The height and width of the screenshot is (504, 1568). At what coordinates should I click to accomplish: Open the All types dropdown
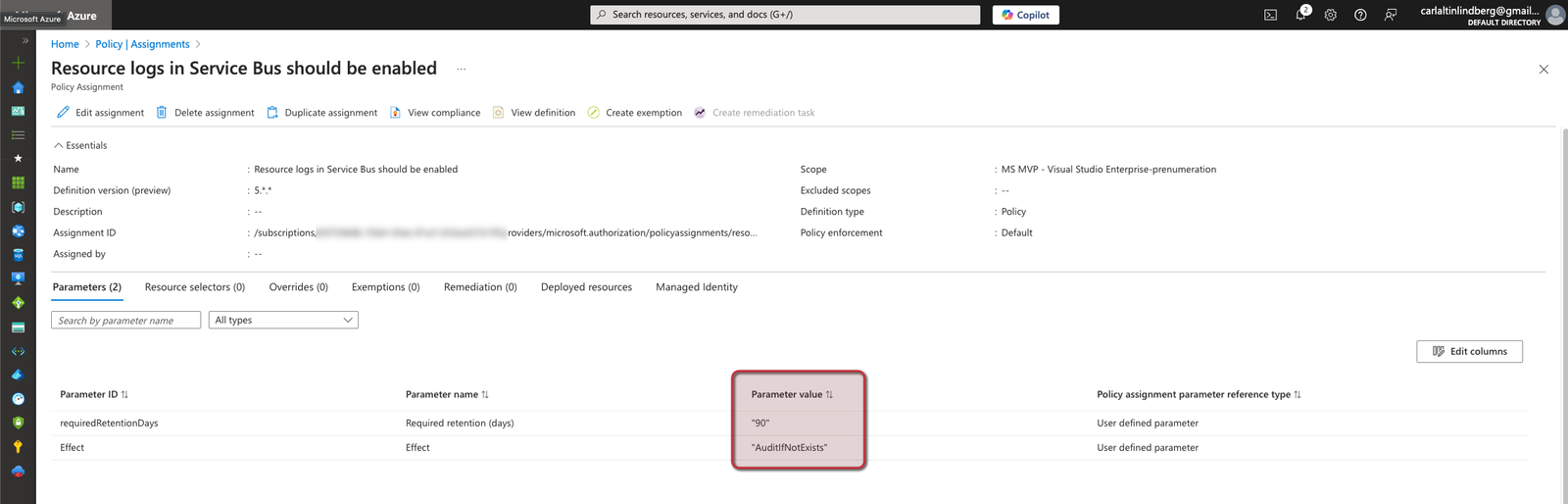point(283,320)
